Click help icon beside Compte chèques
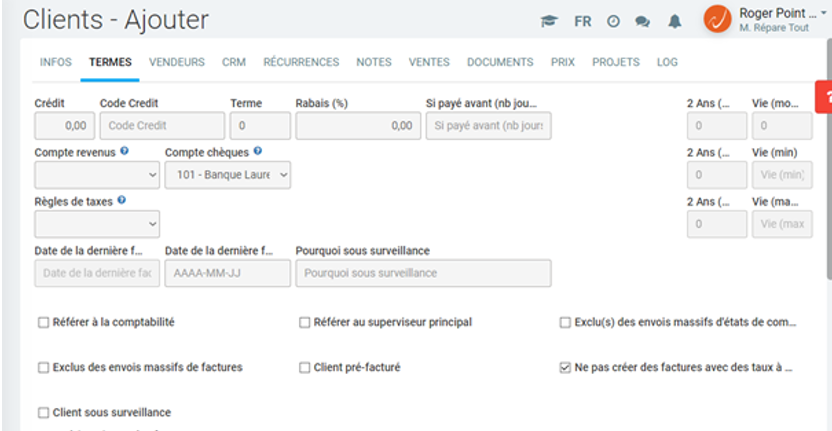This screenshot has width=832, height=431. [x=258, y=152]
